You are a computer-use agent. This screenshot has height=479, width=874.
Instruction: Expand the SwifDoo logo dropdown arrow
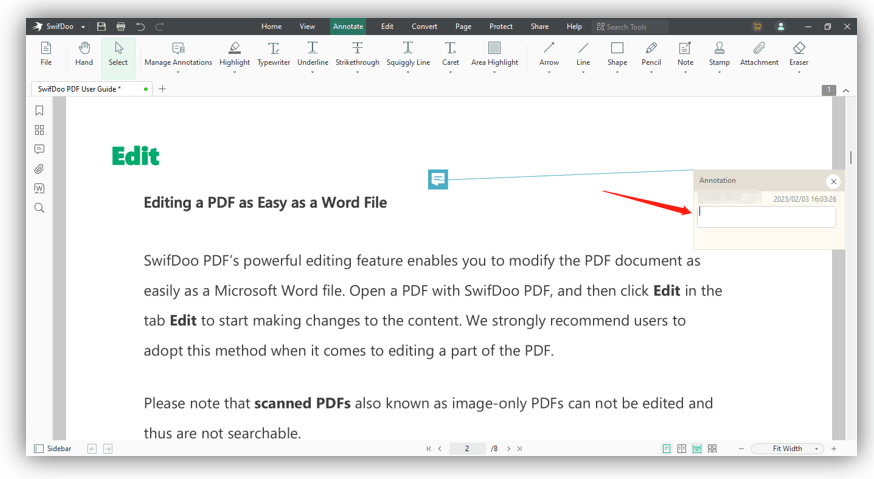pos(83,27)
